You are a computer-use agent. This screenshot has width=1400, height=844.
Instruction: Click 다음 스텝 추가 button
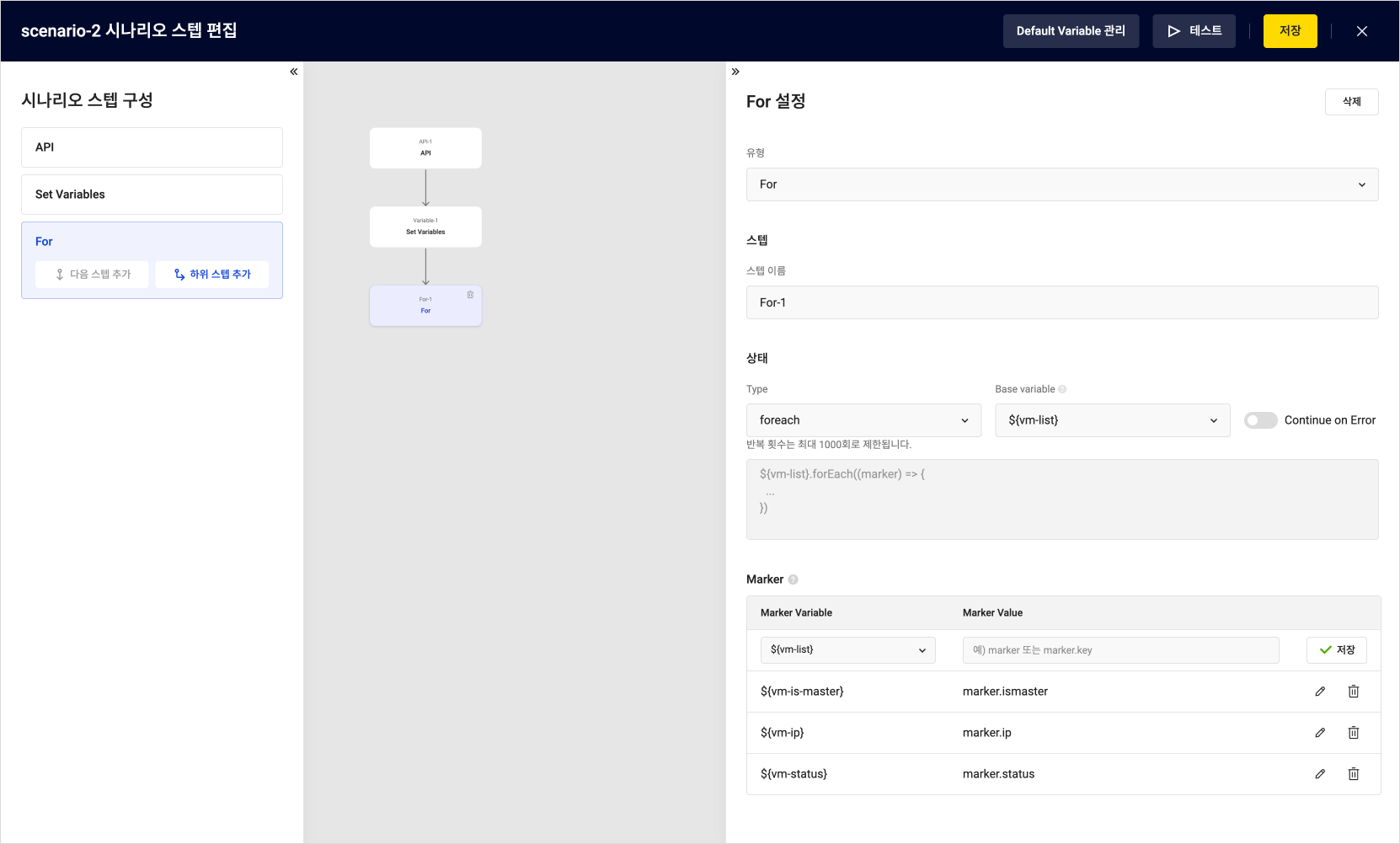92,275
